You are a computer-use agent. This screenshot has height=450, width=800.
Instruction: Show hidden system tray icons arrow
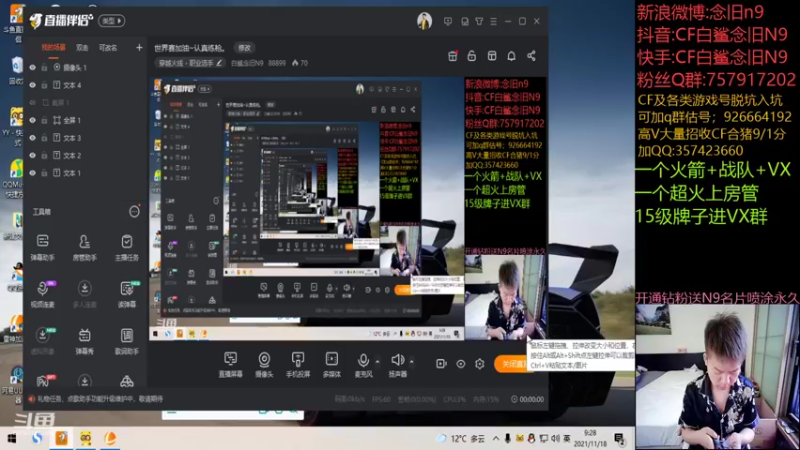pos(496,438)
